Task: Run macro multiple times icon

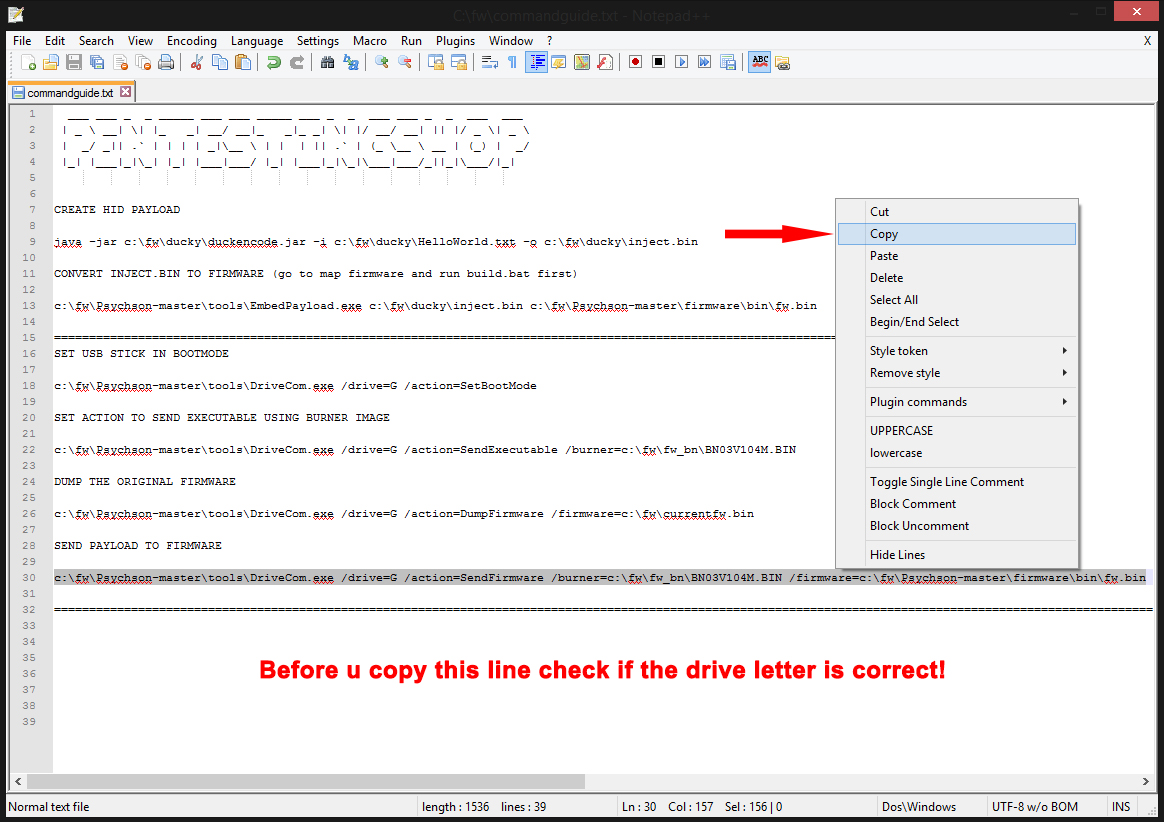Action: coord(704,62)
